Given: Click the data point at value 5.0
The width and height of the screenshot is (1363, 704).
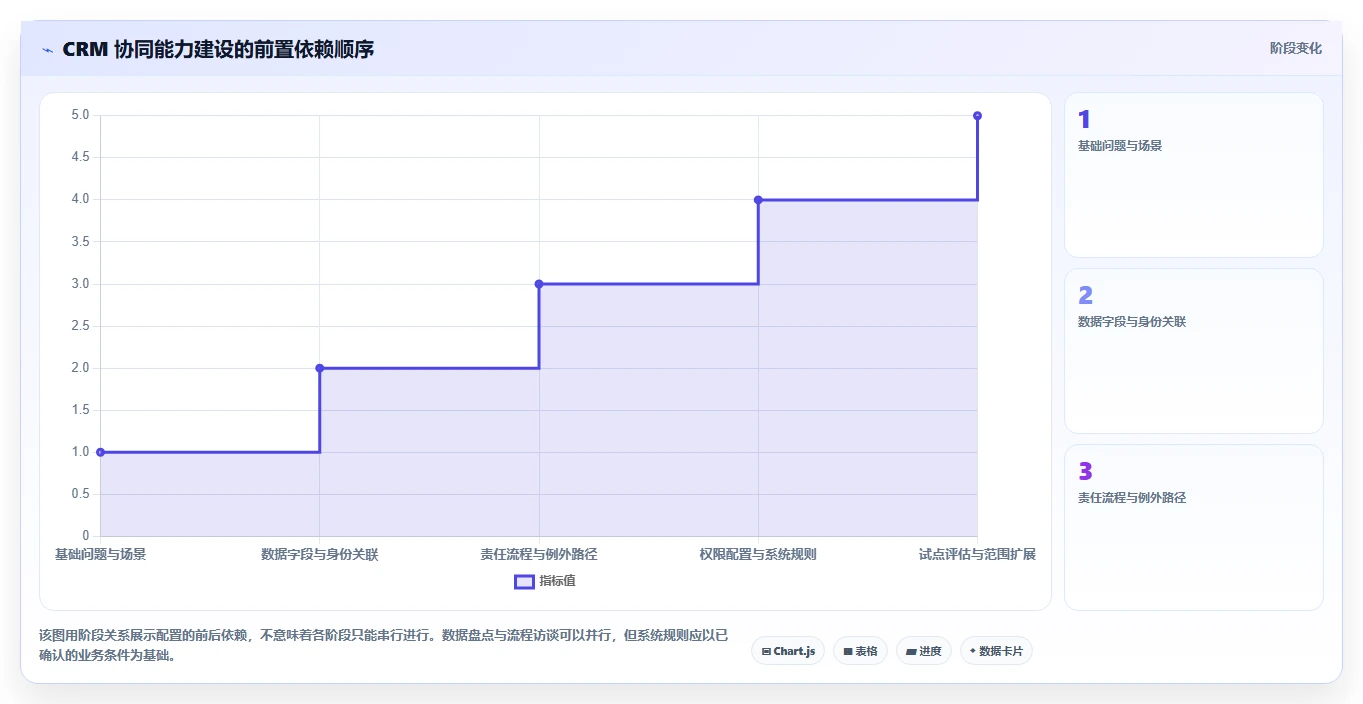Looking at the screenshot, I should pos(977,116).
